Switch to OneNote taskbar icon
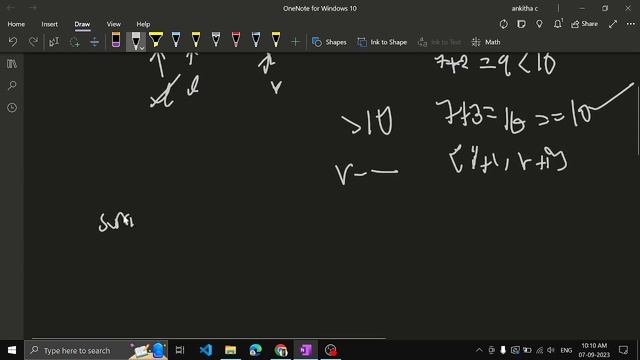Viewport: 640px width, 360px height. 305,350
